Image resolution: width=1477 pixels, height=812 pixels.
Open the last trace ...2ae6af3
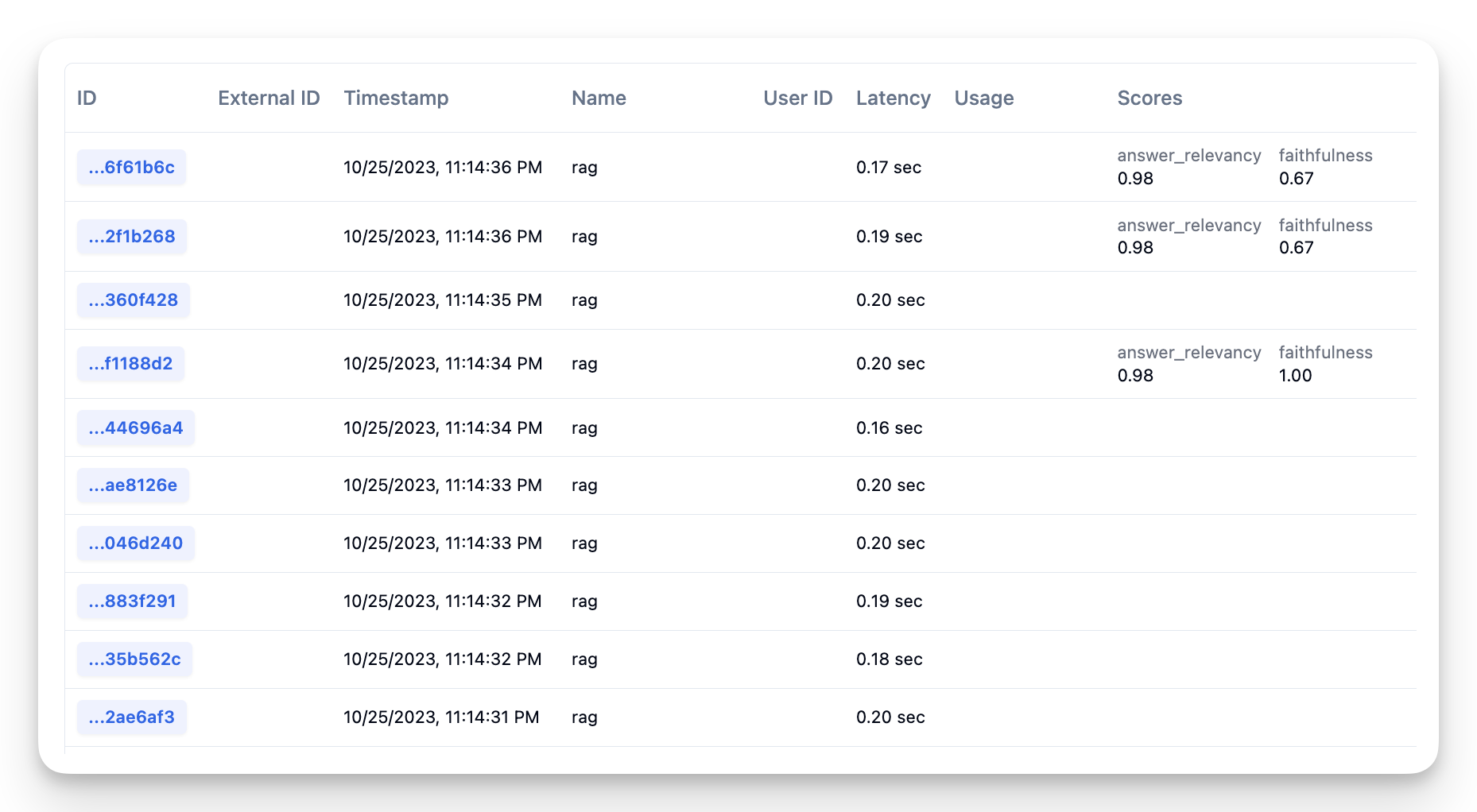click(131, 717)
